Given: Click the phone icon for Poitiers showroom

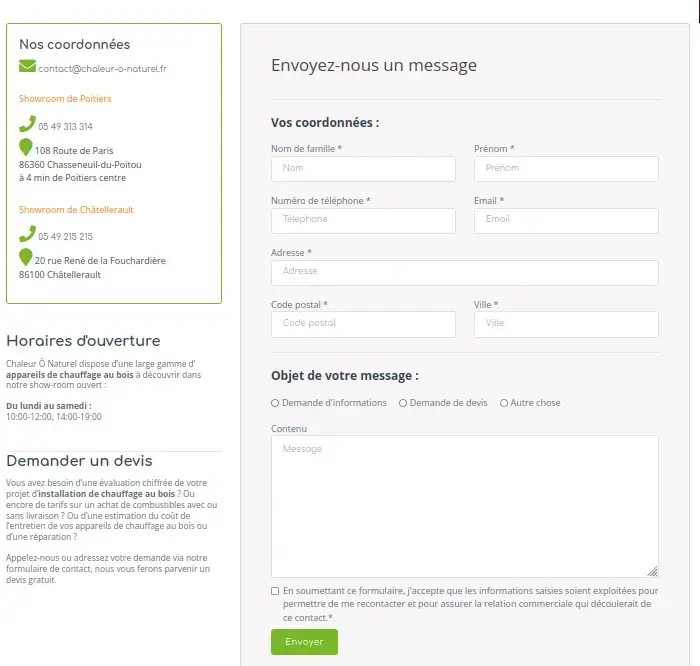Looking at the screenshot, I should [x=27, y=125].
